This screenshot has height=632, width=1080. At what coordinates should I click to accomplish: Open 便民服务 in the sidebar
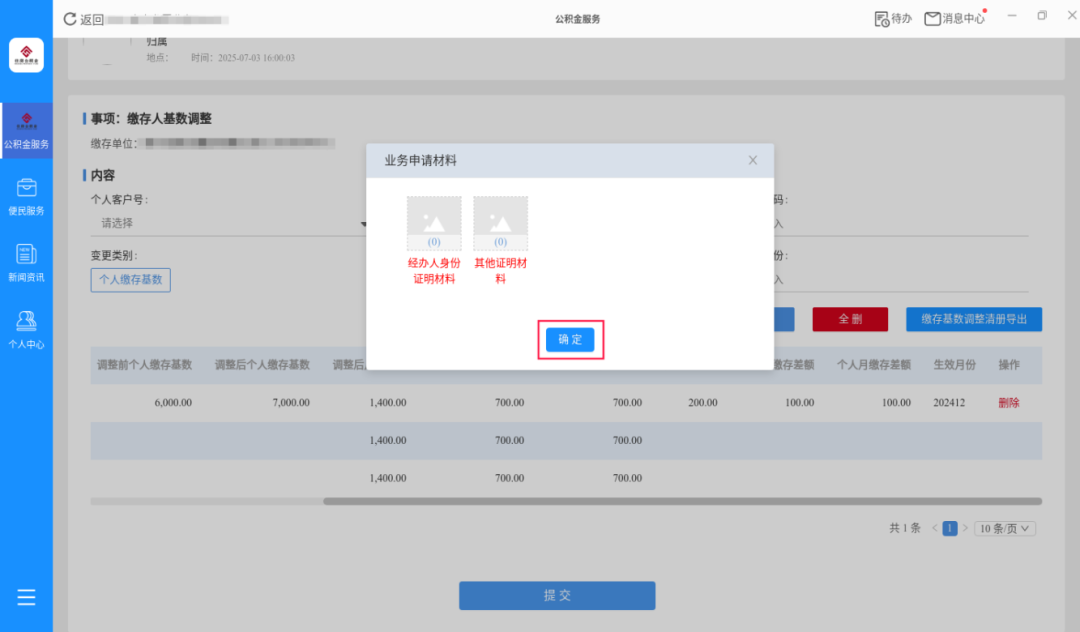pos(26,197)
